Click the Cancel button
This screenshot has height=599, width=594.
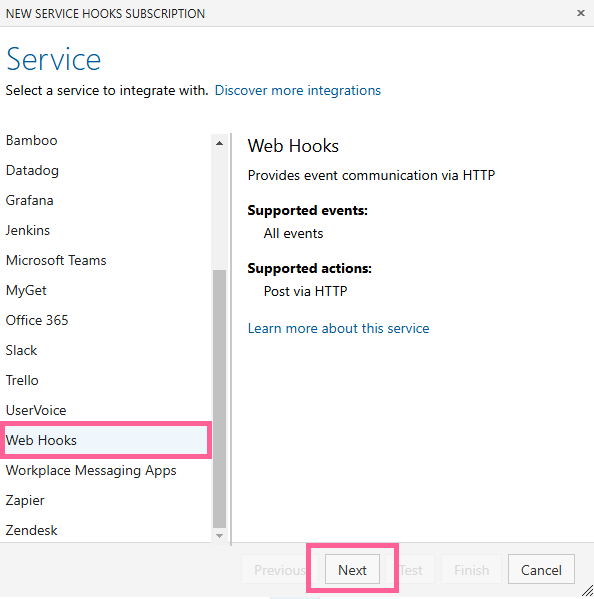click(x=541, y=570)
